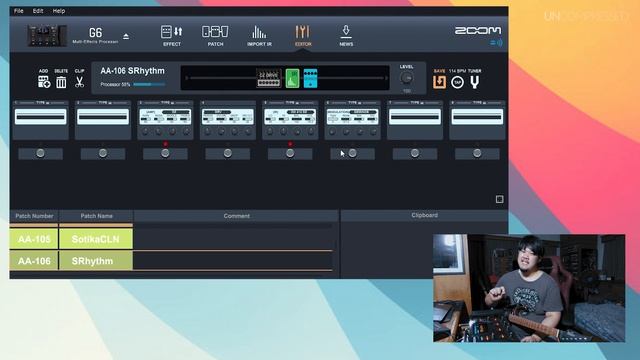
Task: Toggle footswitch of effect slot 7
Action: pos(415,153)
